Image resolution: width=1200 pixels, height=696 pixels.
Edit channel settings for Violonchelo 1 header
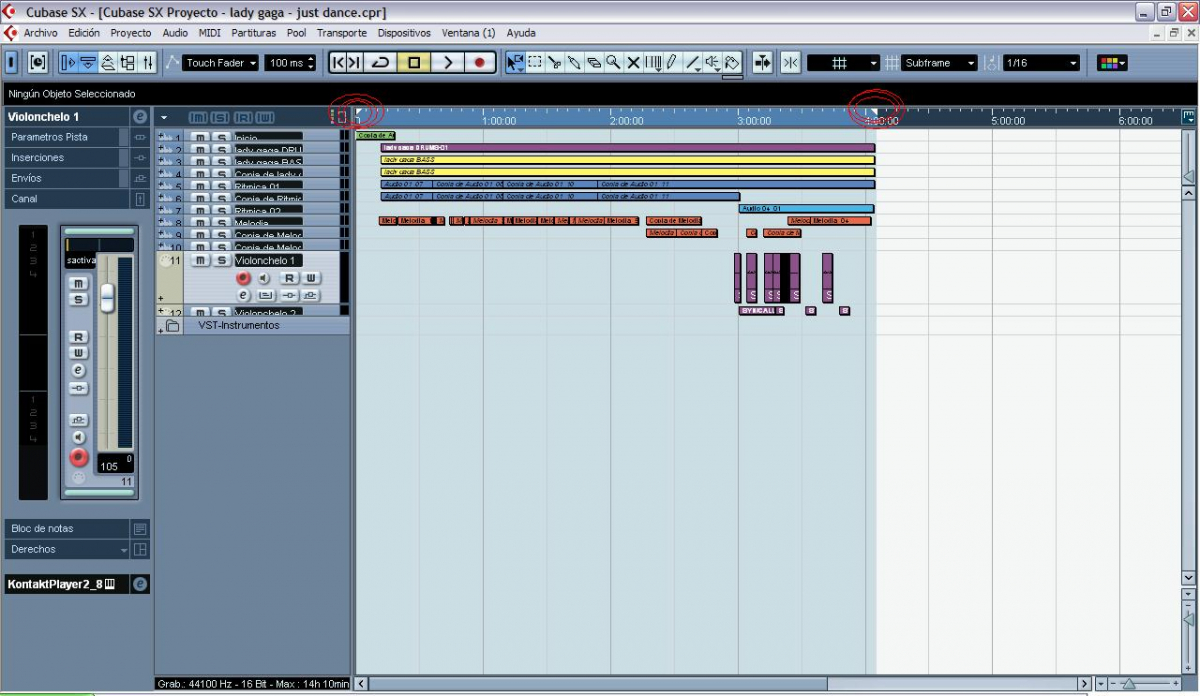[140, 117]
